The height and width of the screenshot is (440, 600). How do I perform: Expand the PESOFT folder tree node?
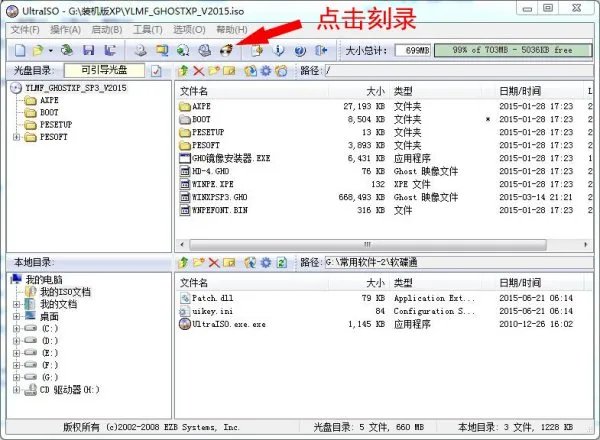(x=16, y=137)
